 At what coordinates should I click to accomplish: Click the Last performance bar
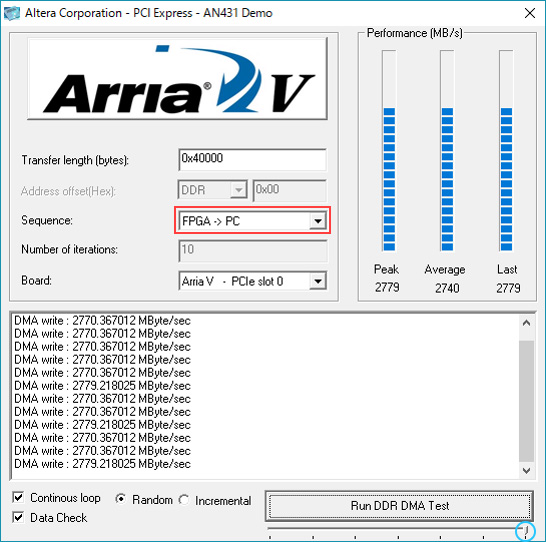click(506, 150)
